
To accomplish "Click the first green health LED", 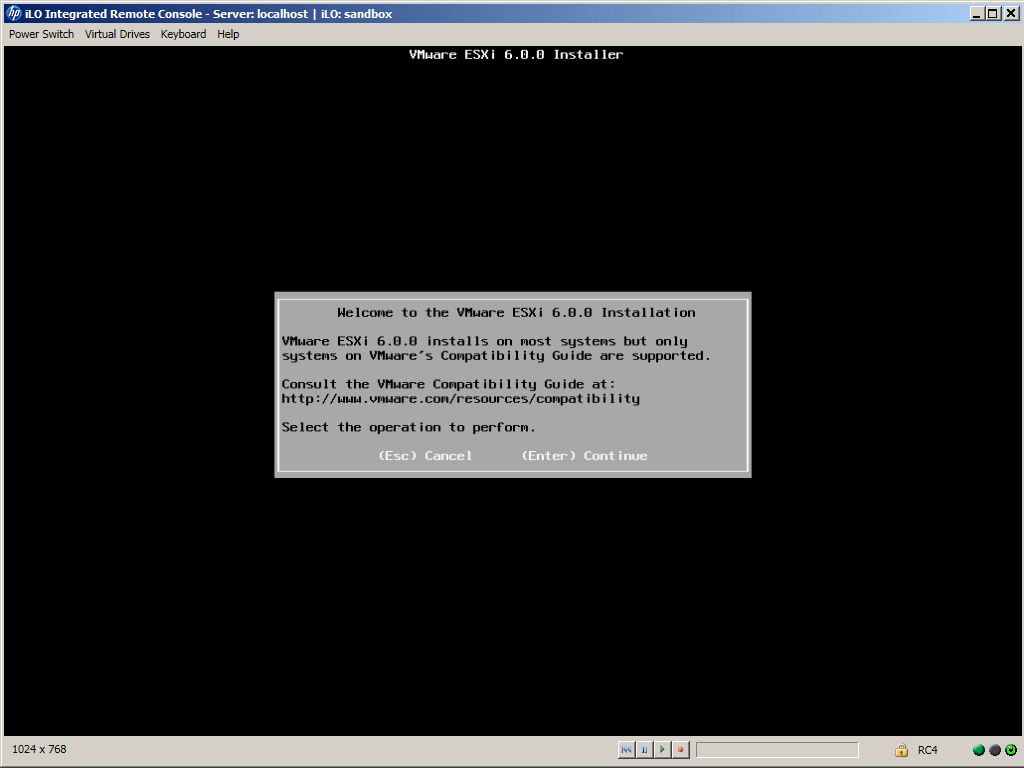I will click(979, 750).
